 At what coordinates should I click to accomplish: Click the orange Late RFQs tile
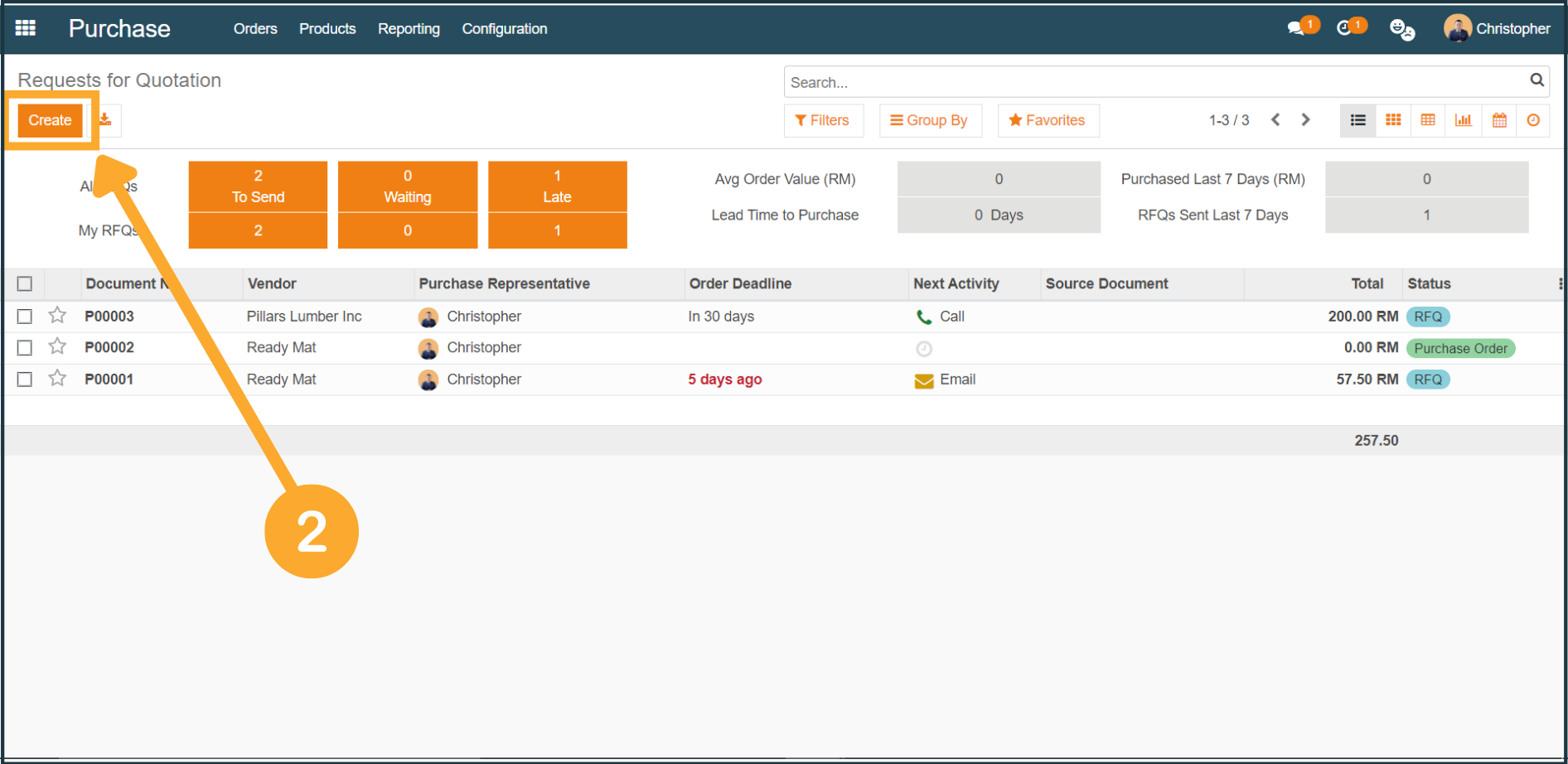[x=557, y=186]
